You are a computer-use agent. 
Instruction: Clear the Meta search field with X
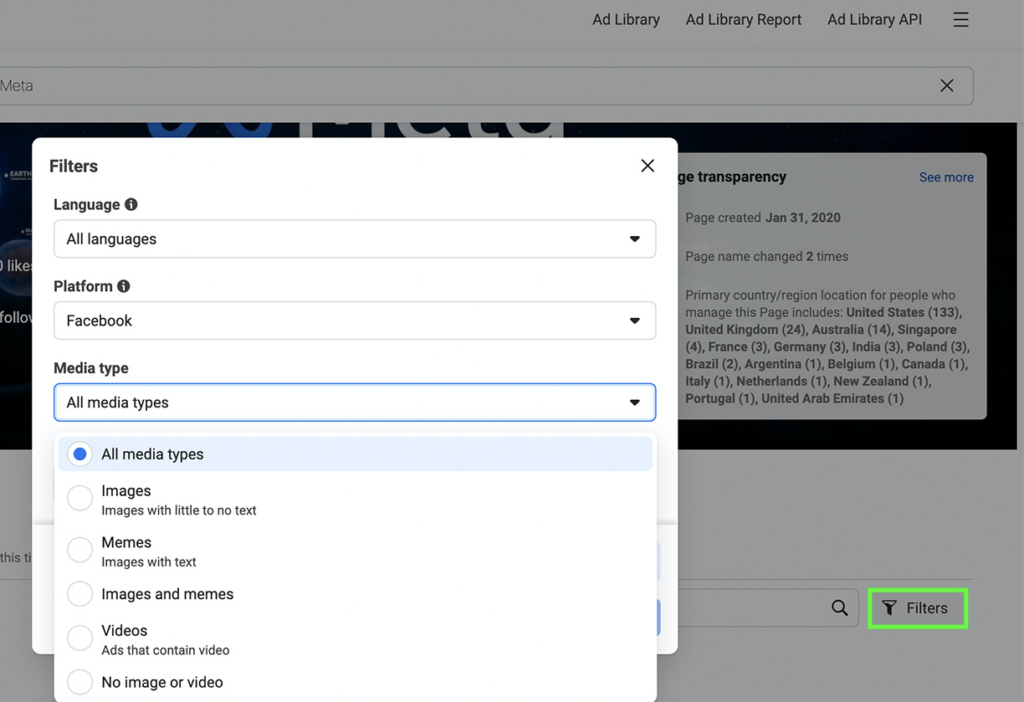(946, 86)
